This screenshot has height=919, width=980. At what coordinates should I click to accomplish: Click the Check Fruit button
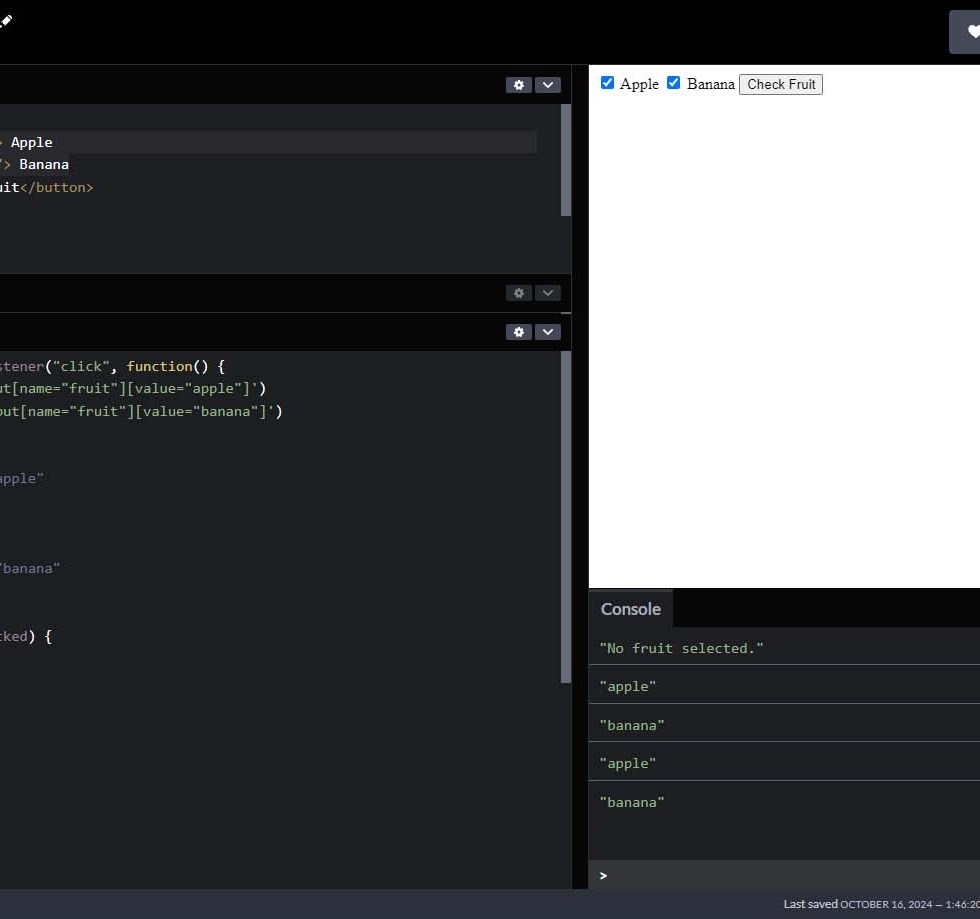780,85
